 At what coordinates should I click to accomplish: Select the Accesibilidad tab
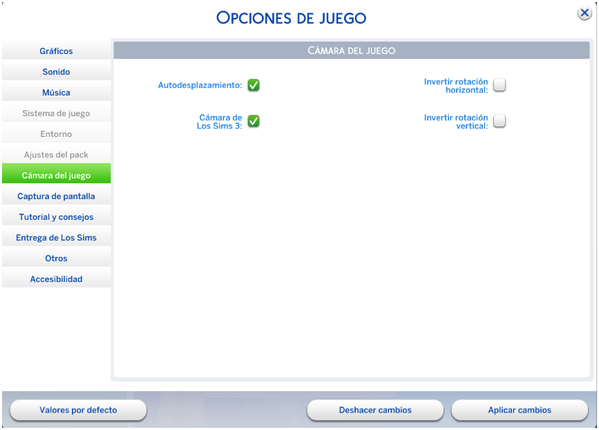pos(56,279)
